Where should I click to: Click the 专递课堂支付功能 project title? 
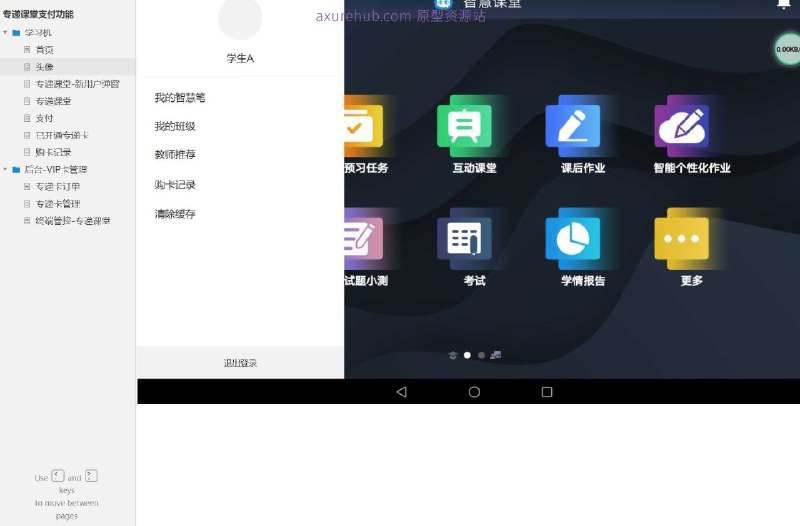pos(38,14)
